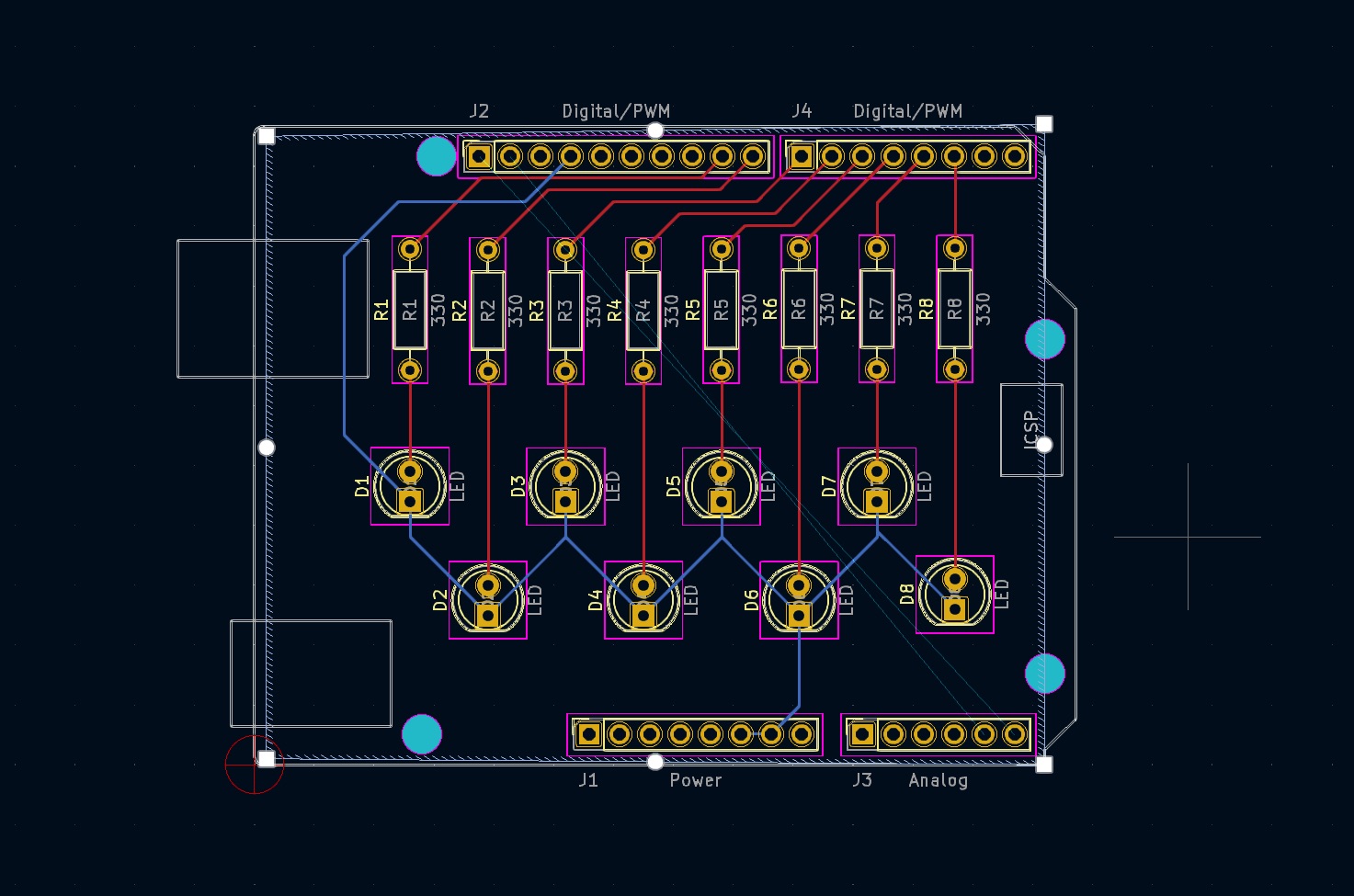
Task: Select the J4 reference label
Action: pos(802,111)
